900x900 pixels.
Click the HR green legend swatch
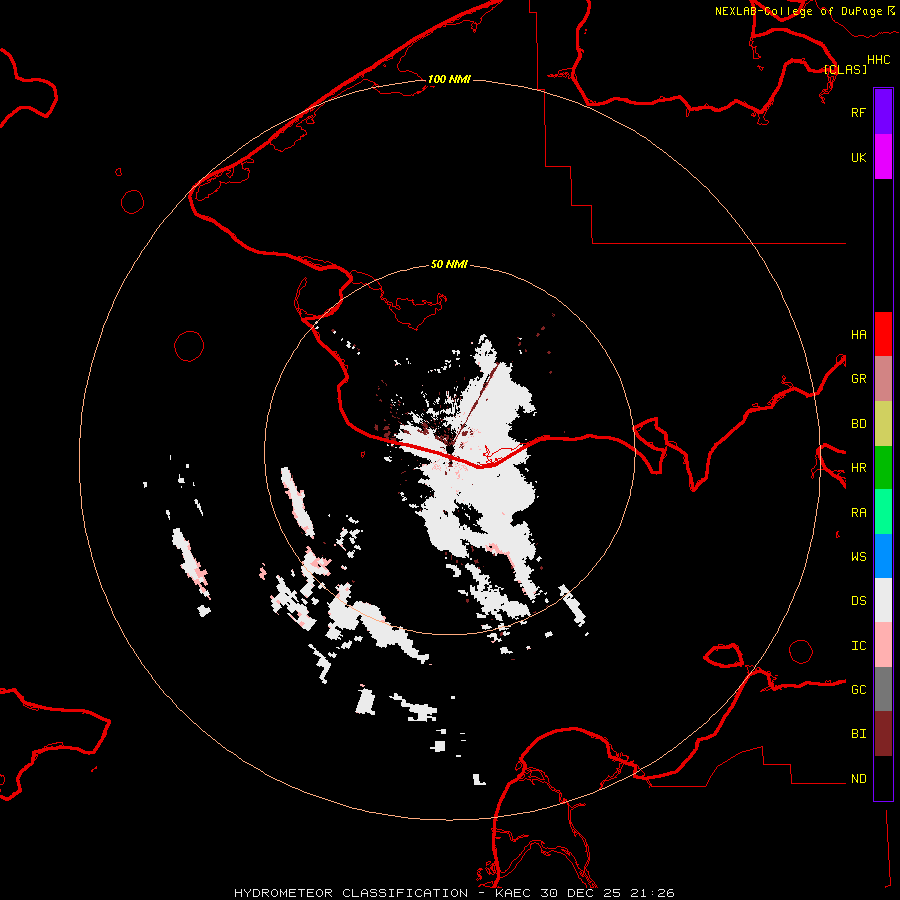click(883, 467)
